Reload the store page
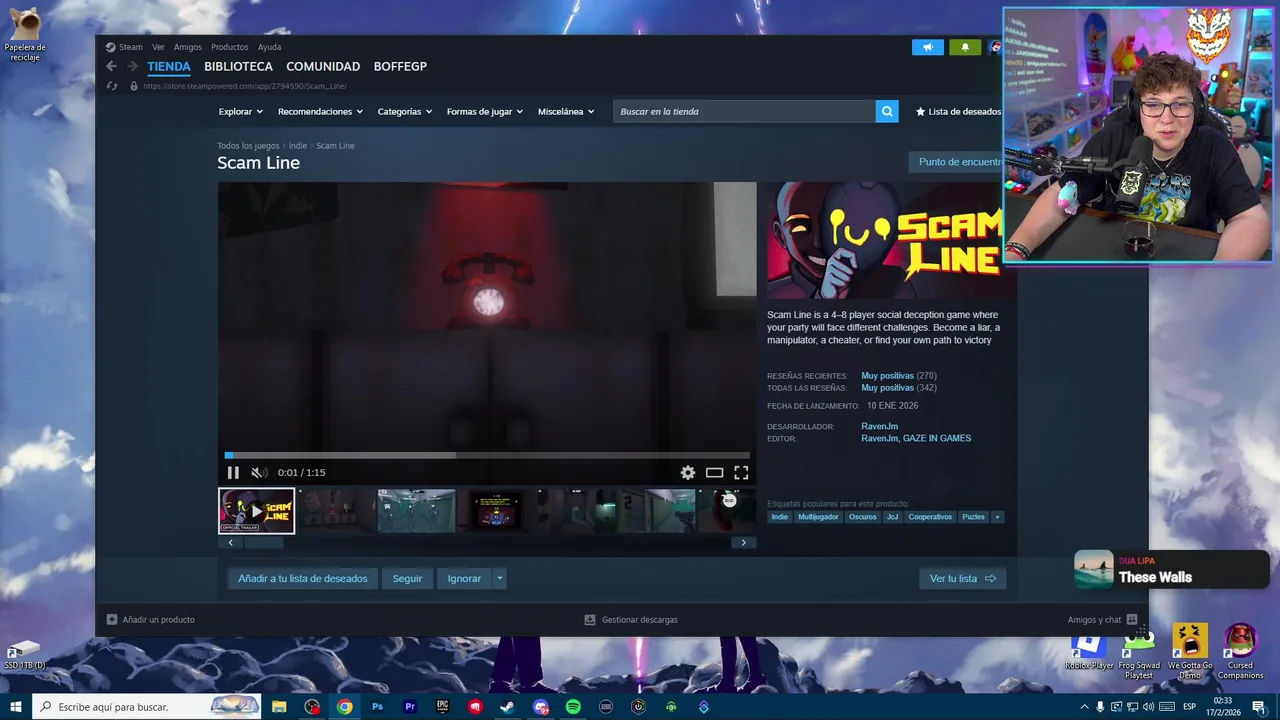The width and height of the screenshot is (1280, 720). [112, 86]
